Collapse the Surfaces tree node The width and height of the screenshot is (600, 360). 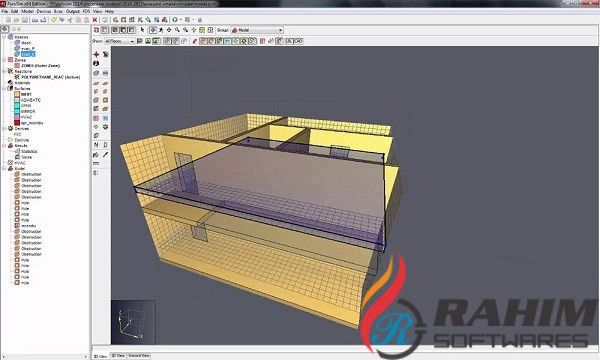tap(4, 88)
